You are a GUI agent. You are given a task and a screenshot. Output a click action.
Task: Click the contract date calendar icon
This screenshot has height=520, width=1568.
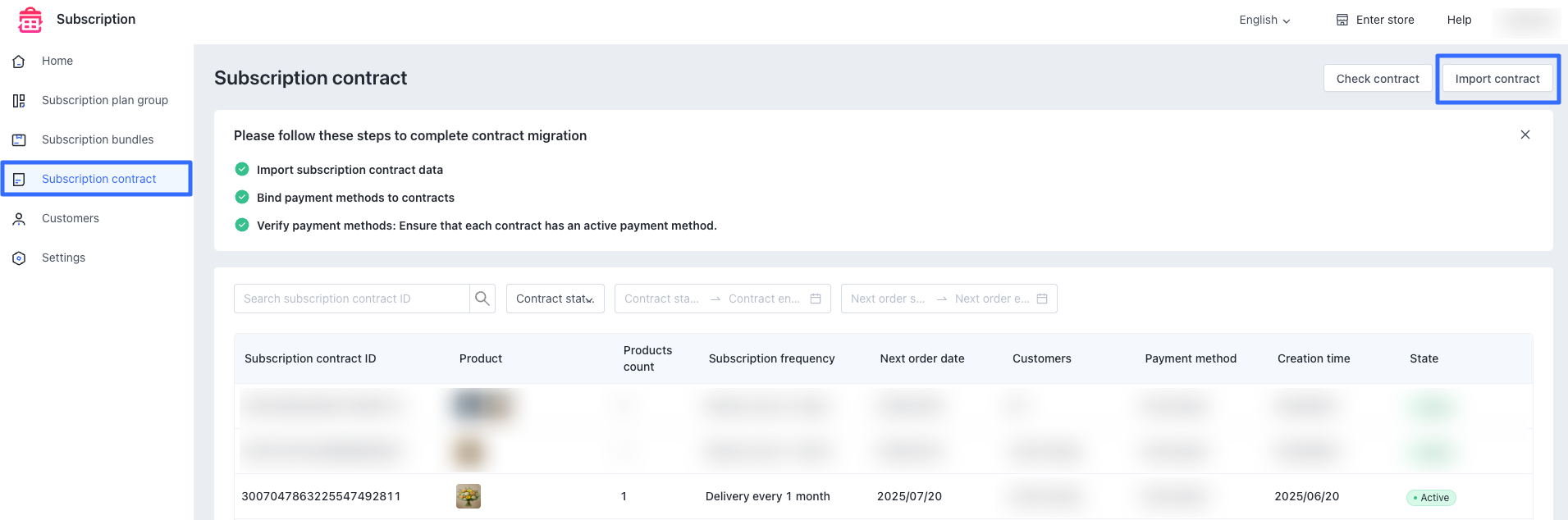[816, 299]
